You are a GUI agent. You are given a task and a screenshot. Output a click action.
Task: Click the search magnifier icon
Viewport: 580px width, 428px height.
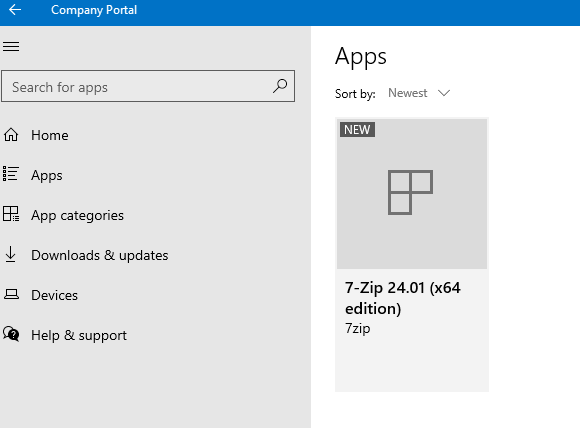(280, 86)
